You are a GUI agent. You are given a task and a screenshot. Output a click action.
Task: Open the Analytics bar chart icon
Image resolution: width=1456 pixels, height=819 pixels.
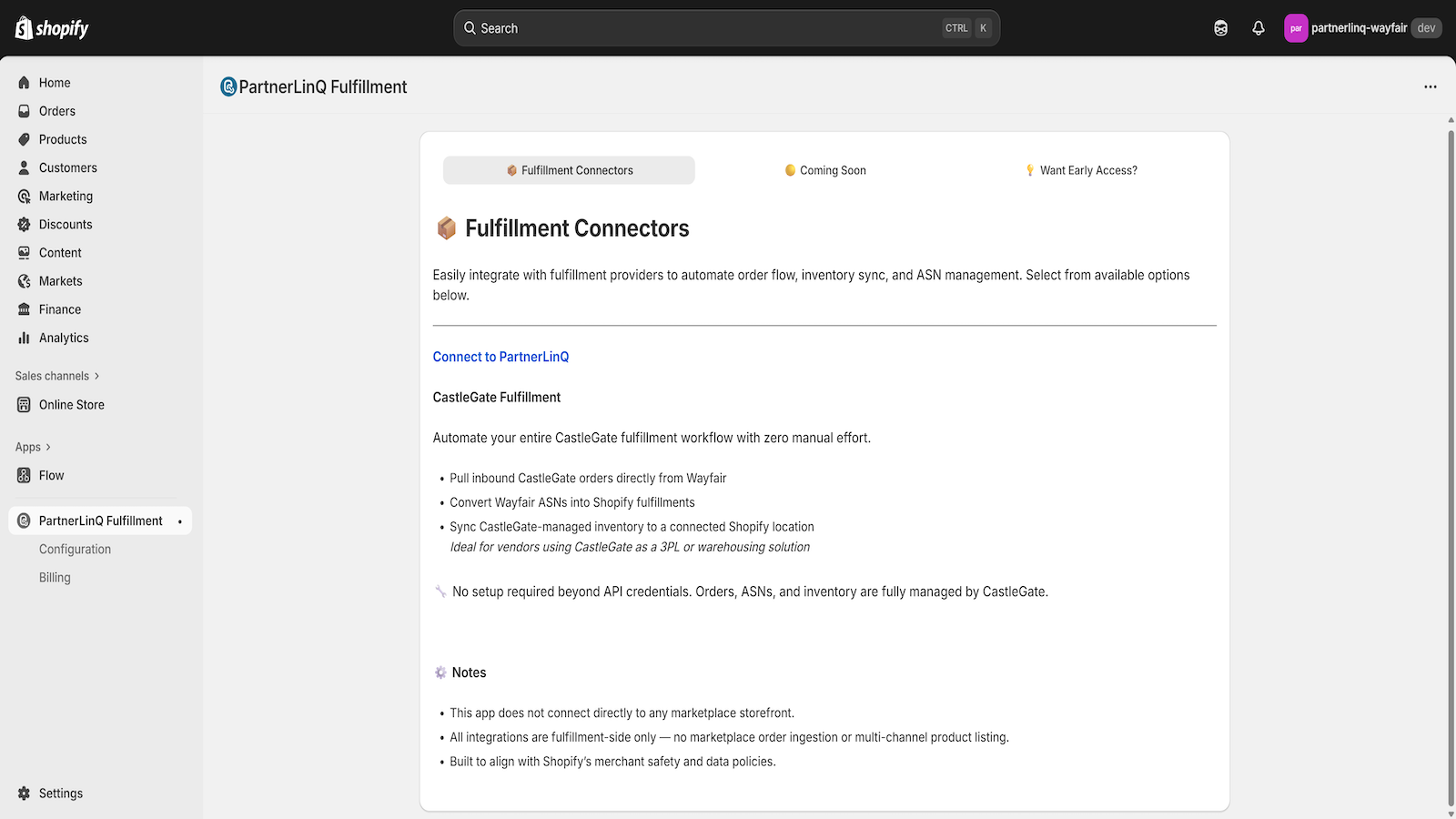[x=25, y=338]
